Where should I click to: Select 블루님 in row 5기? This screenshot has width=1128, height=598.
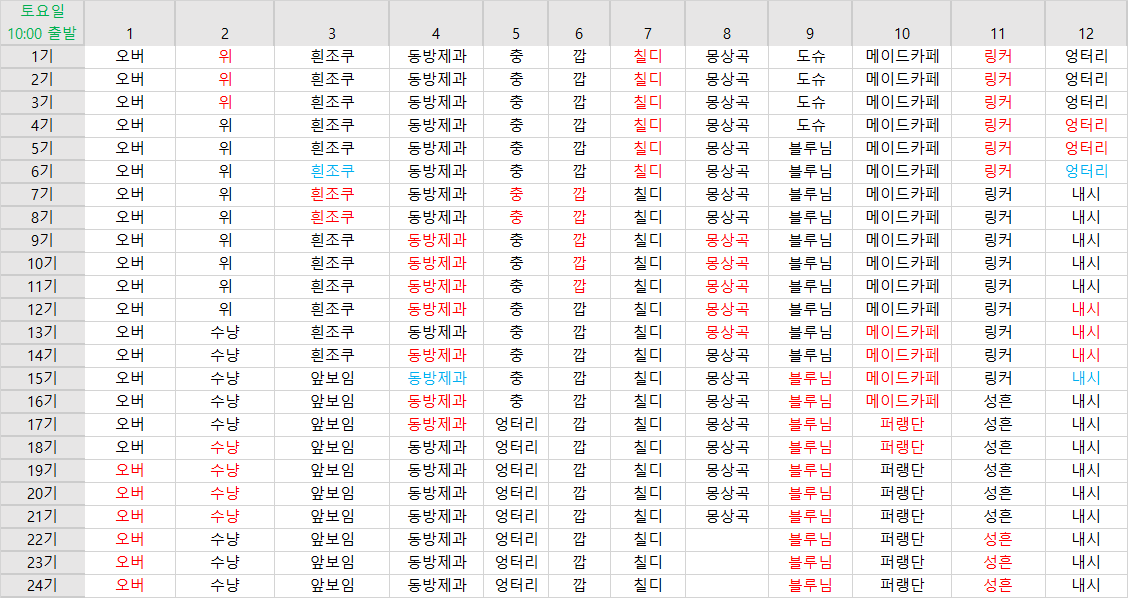(x=810, y=148)
